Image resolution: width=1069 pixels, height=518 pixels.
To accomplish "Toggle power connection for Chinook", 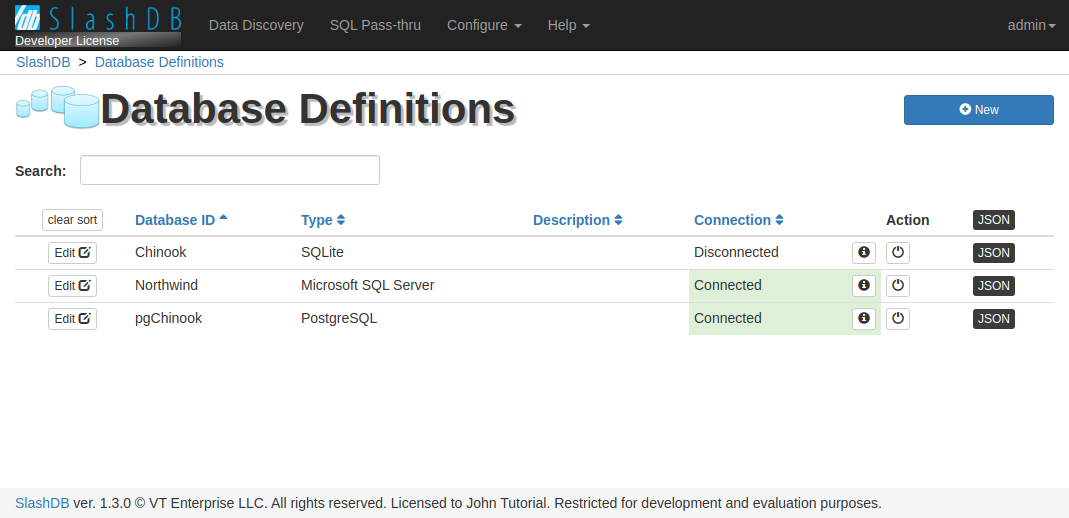I will [898, 253].
